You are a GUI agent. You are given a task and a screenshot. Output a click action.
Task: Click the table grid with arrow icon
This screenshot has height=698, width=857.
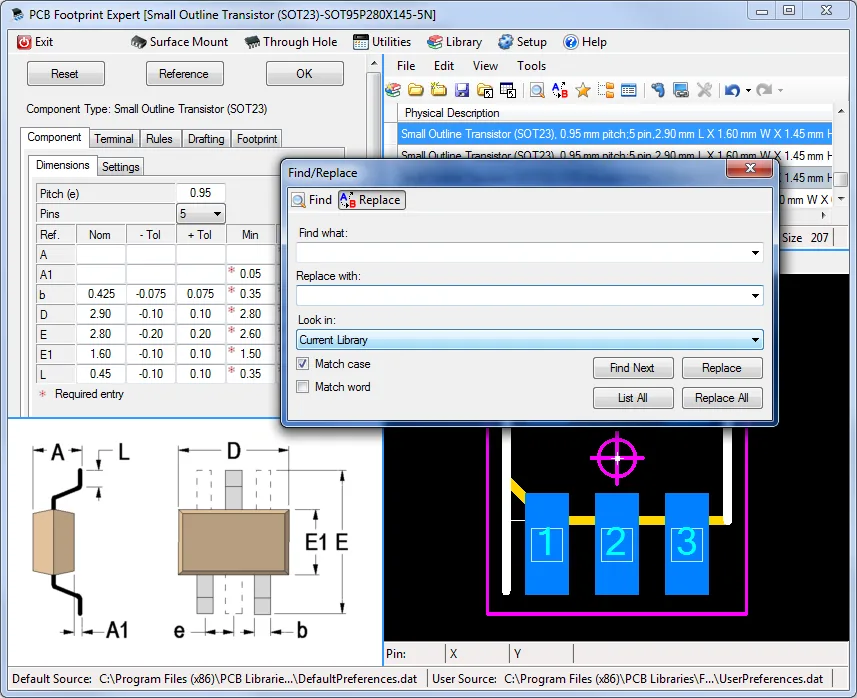(508, 90)
